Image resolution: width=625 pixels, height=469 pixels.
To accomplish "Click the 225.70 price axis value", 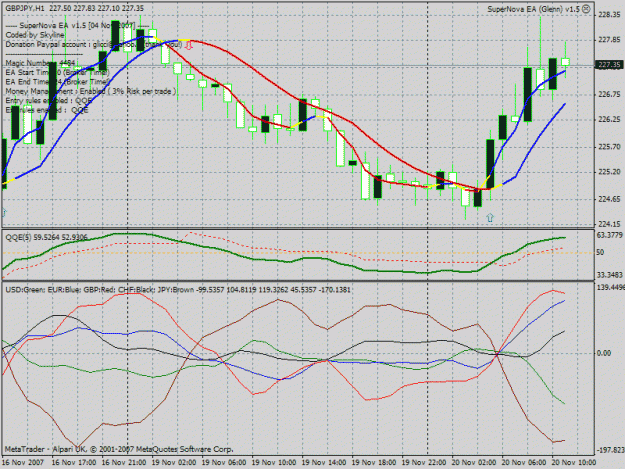I will [609, 147].
